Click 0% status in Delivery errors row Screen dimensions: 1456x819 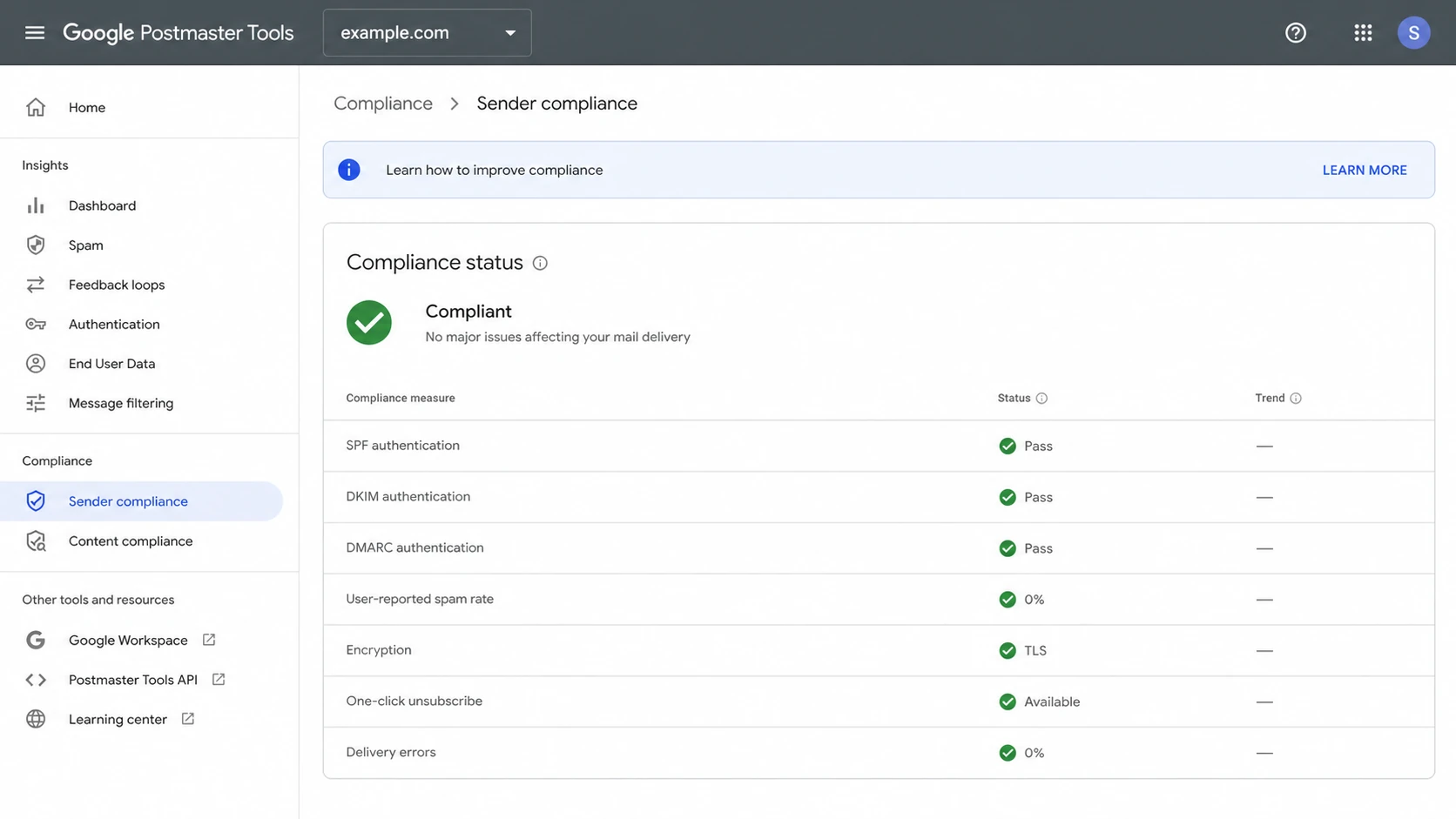coord(1035,753)
